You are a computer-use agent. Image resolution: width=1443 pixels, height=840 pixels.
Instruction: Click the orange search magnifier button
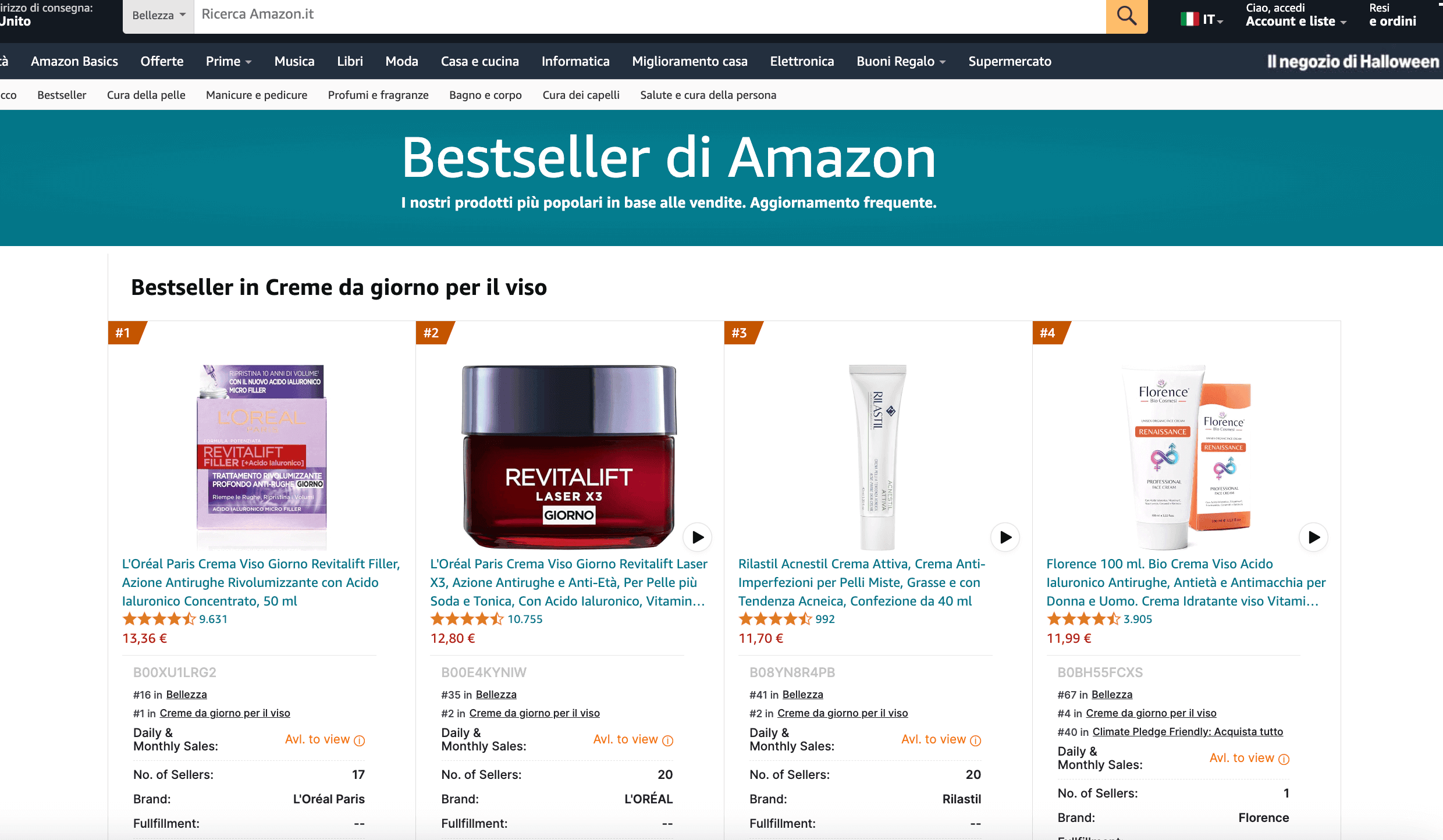(x=1126, y=16)
